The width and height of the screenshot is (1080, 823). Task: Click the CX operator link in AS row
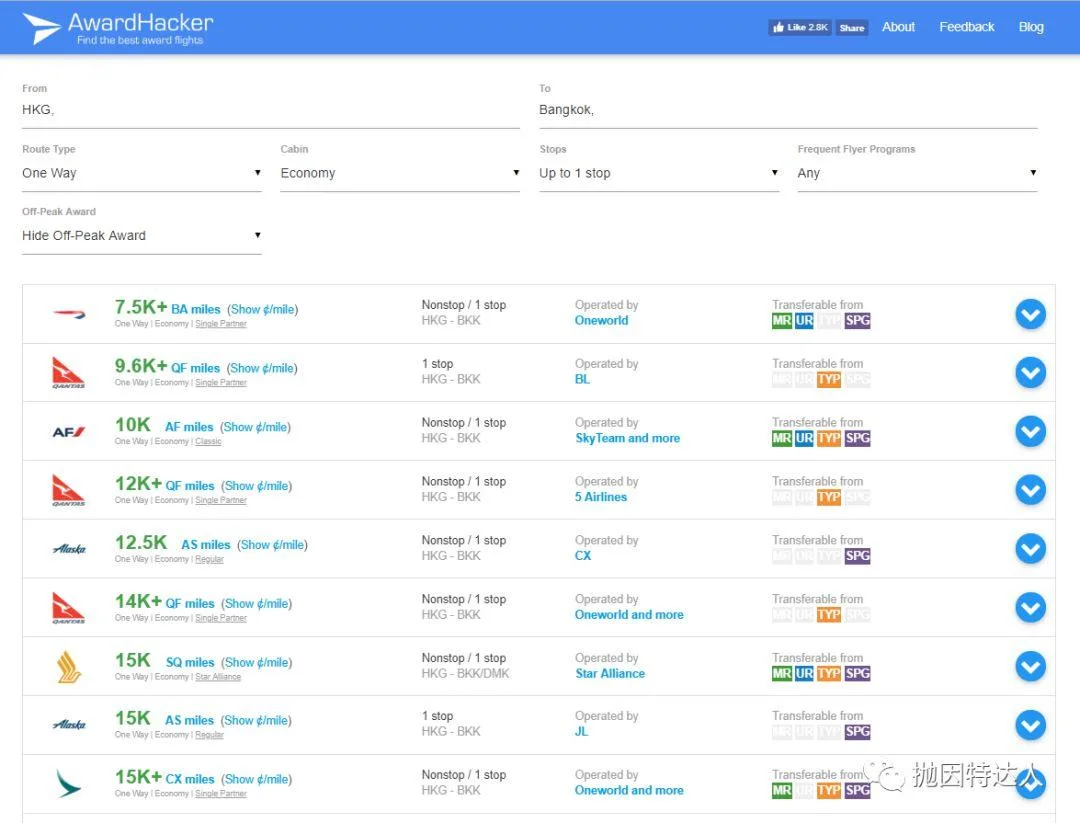583,556
